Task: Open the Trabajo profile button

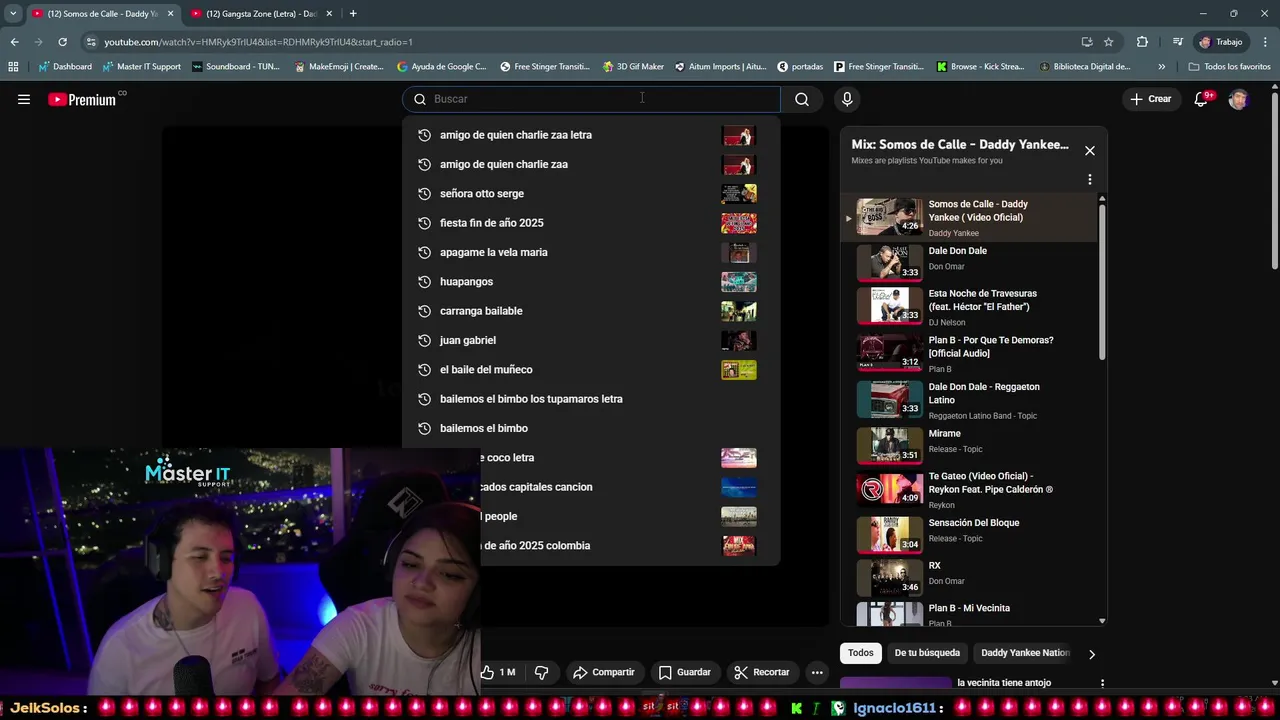Action: [1221, 42]
